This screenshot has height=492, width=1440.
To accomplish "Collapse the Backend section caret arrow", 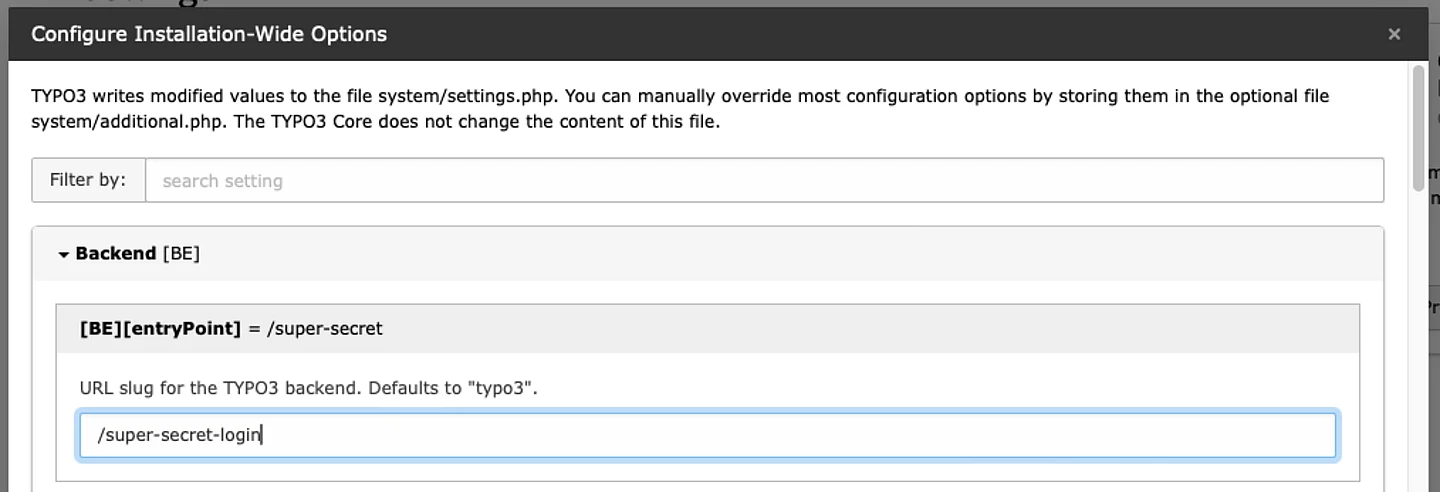I will click(x=64, y=255).
